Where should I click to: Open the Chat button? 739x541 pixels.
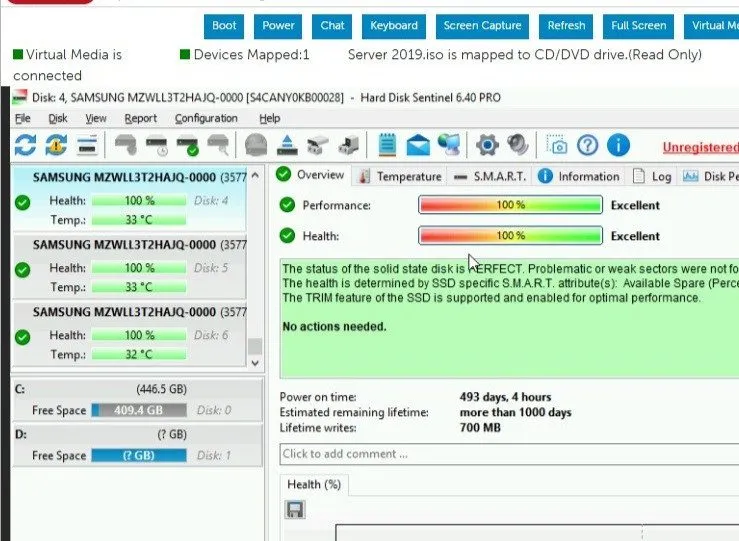[x=332, y=25]
